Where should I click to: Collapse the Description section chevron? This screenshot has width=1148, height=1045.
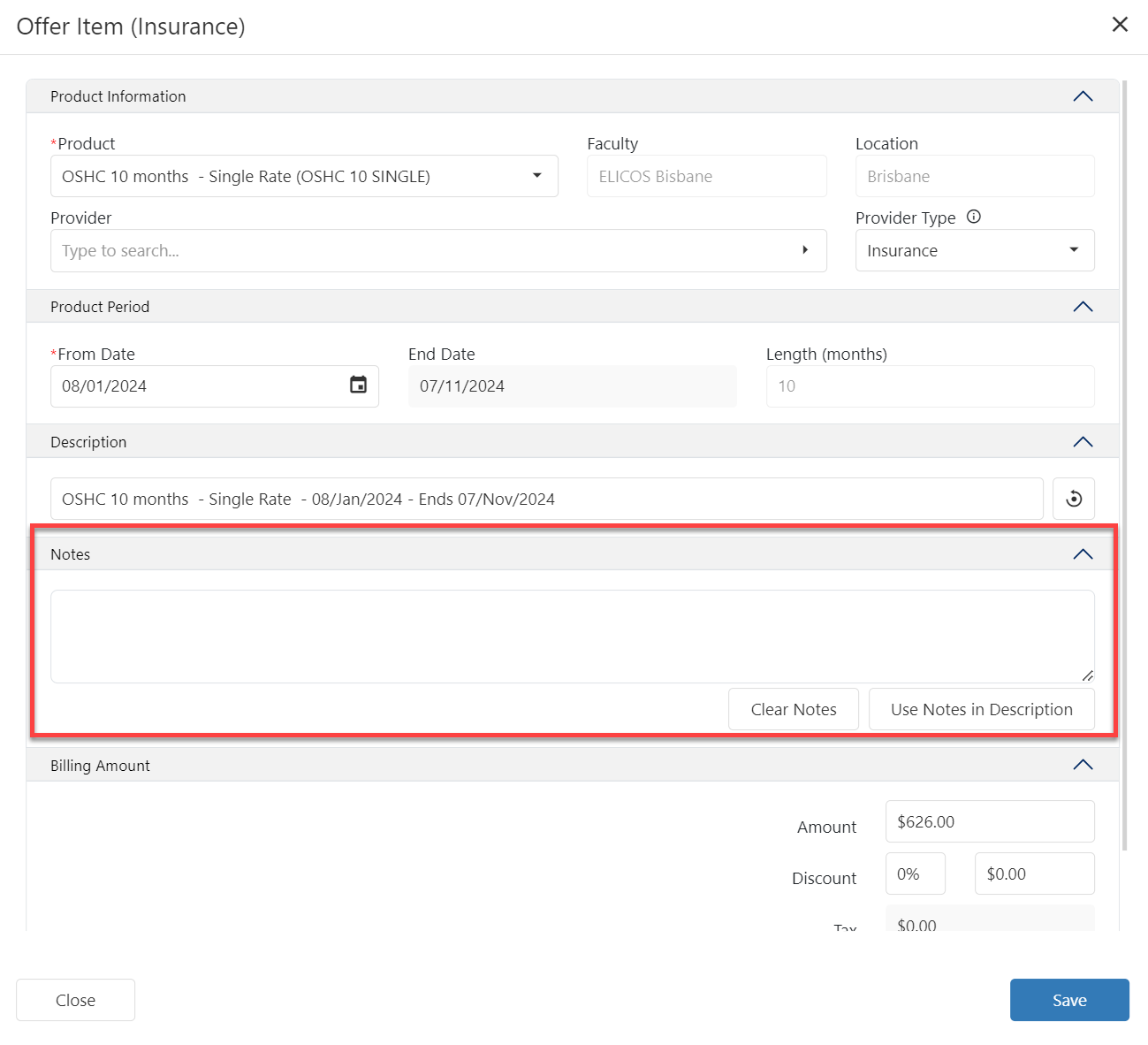click(1083, 442)
